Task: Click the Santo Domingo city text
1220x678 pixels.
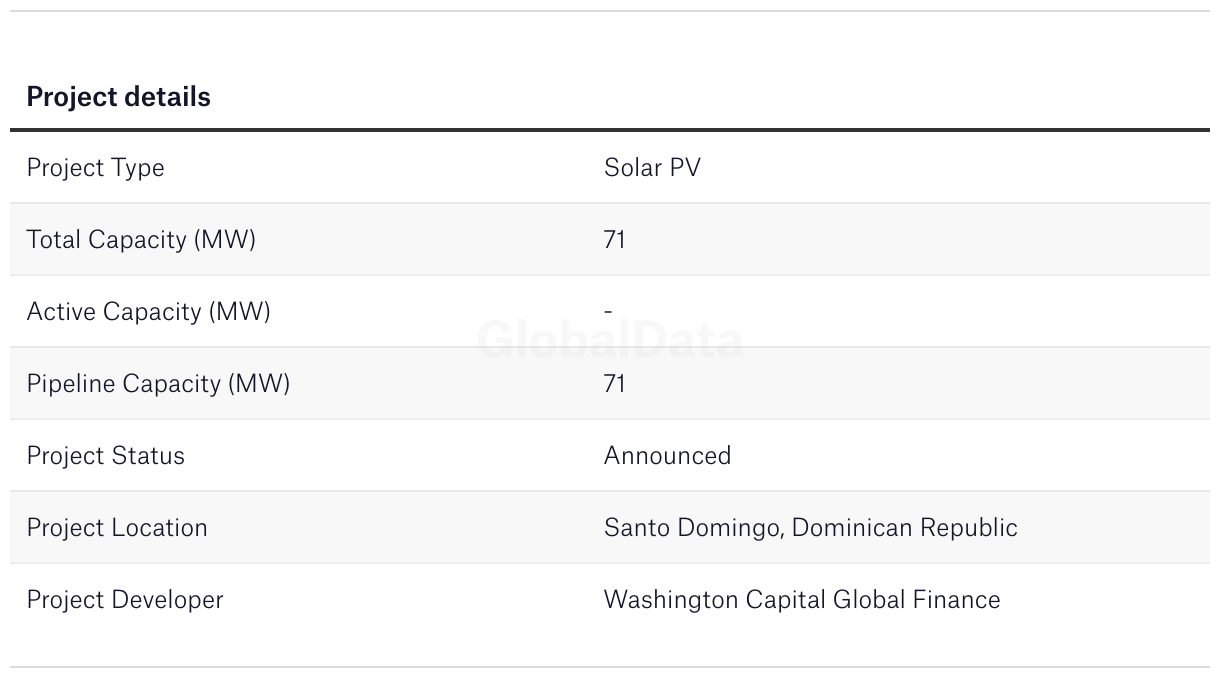Action: tap(692, 528)
